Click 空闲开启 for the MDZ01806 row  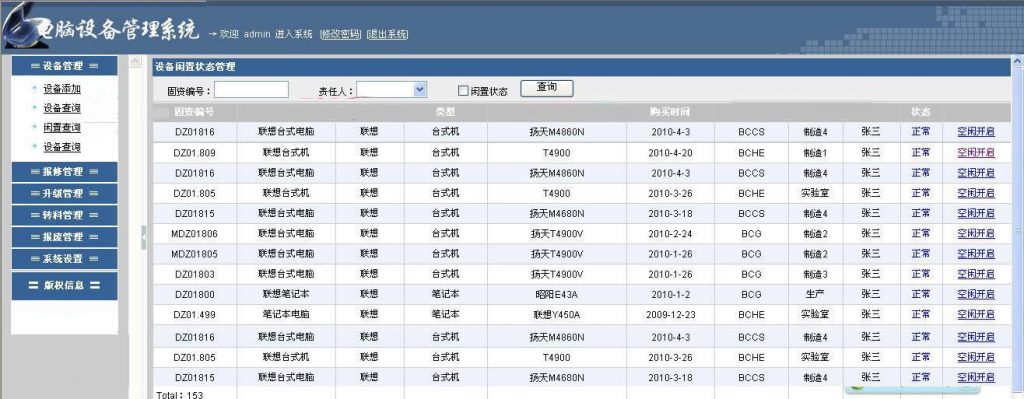pos(976,233)
